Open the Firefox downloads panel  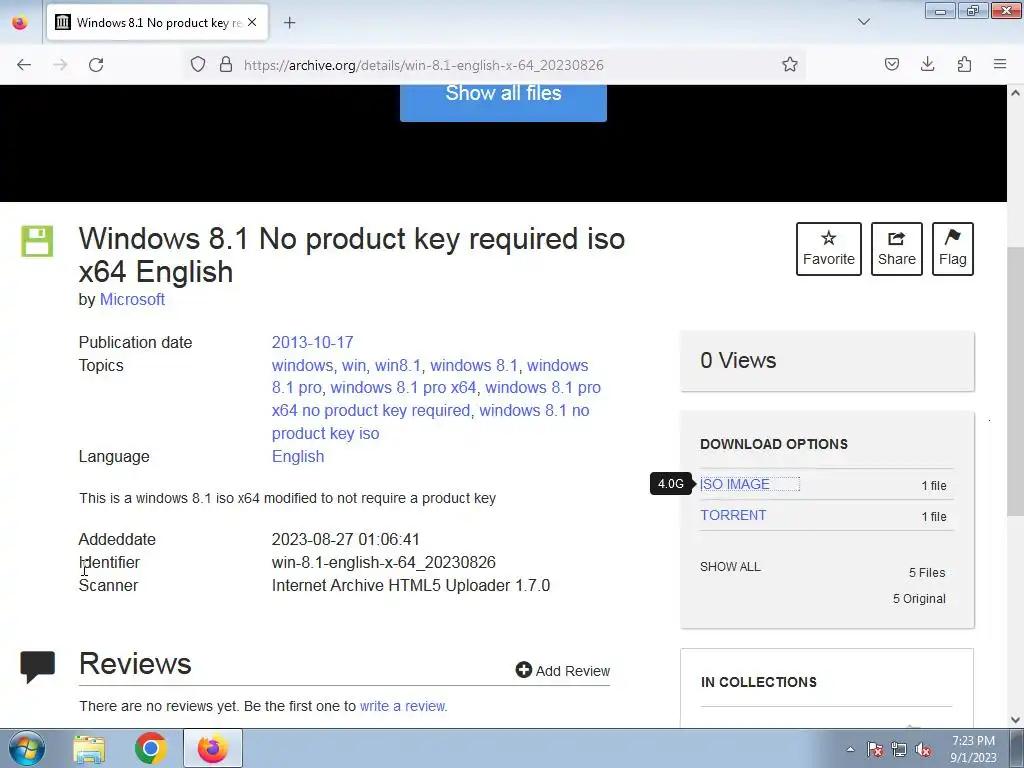(927, 64)
